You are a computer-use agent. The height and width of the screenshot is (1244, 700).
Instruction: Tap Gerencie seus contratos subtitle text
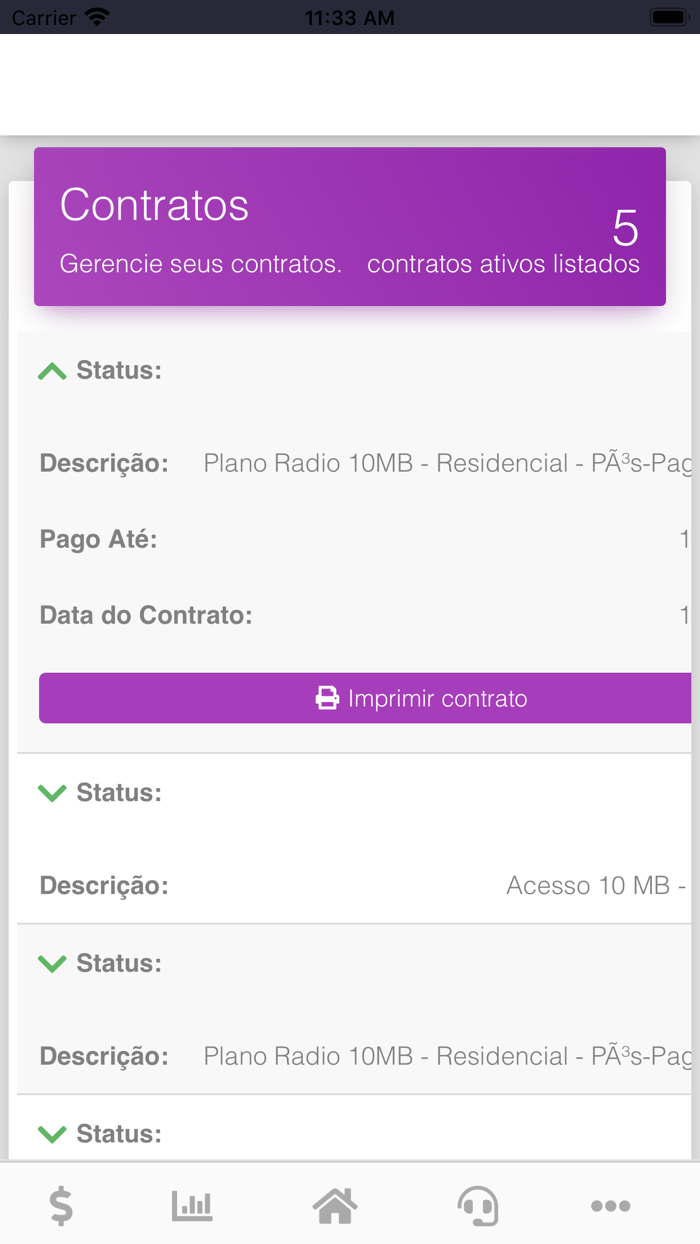tap(200, 264)
